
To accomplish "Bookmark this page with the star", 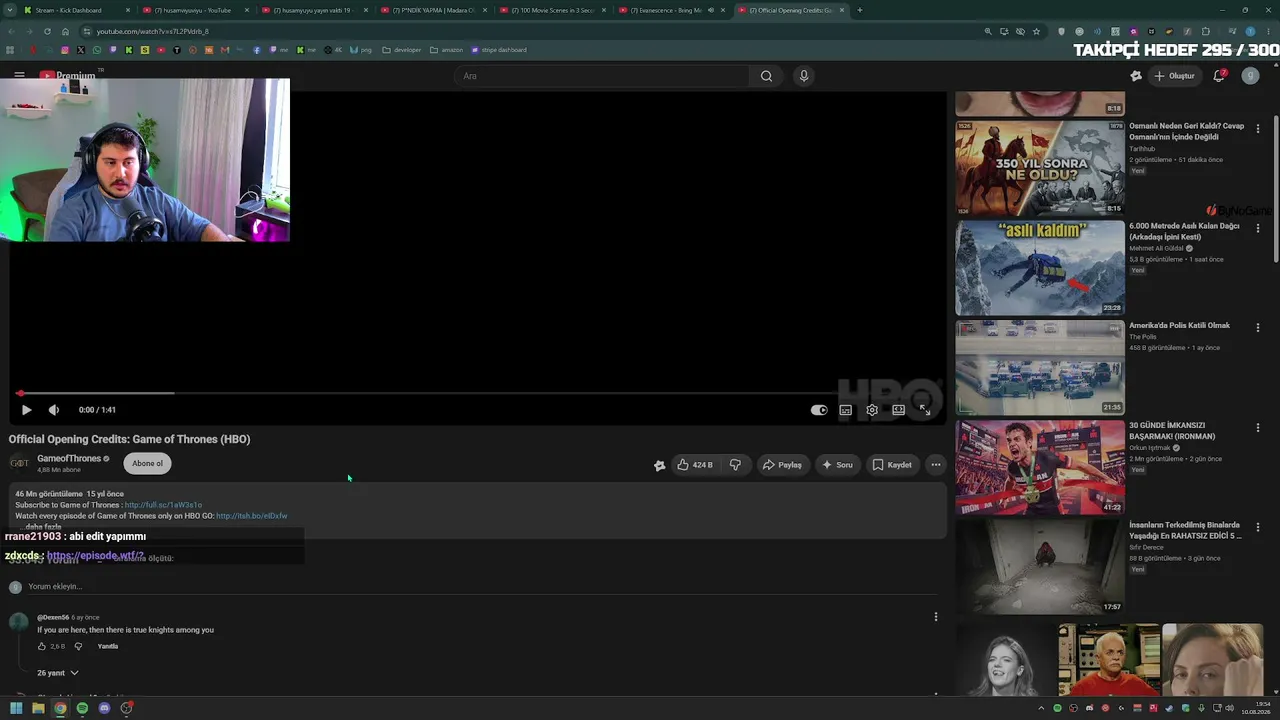I will (1036, 31).
